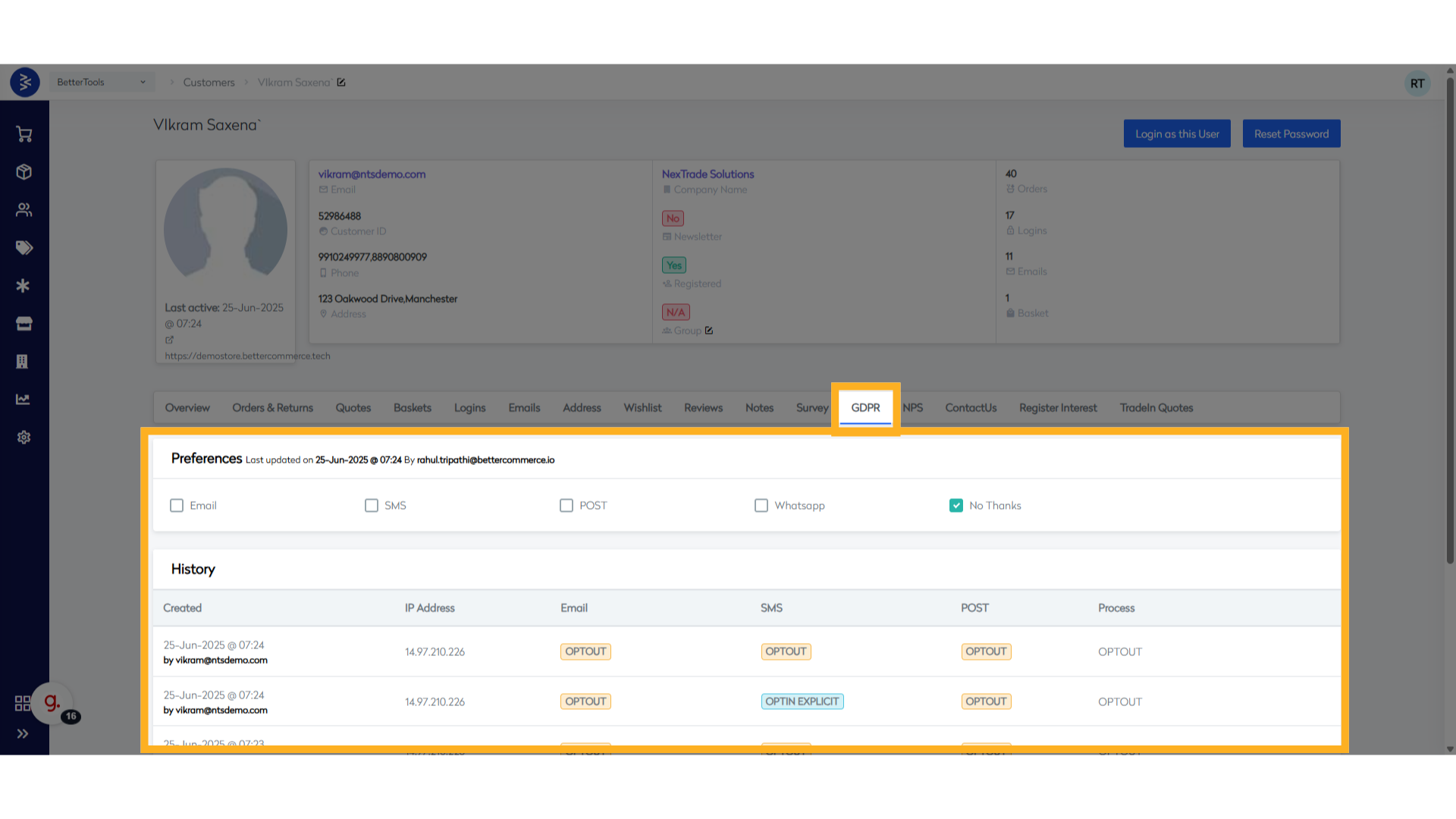Click the edit icon next to Group
Viewport: 1456px width, 819px height.
point(709,331)
